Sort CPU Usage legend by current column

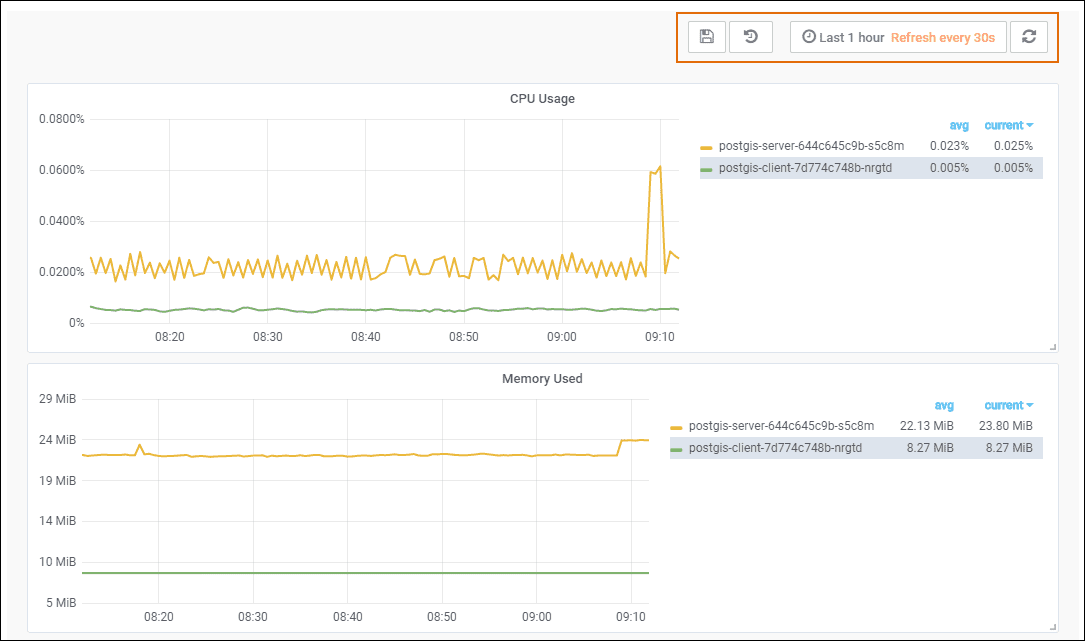[1007, 125]
